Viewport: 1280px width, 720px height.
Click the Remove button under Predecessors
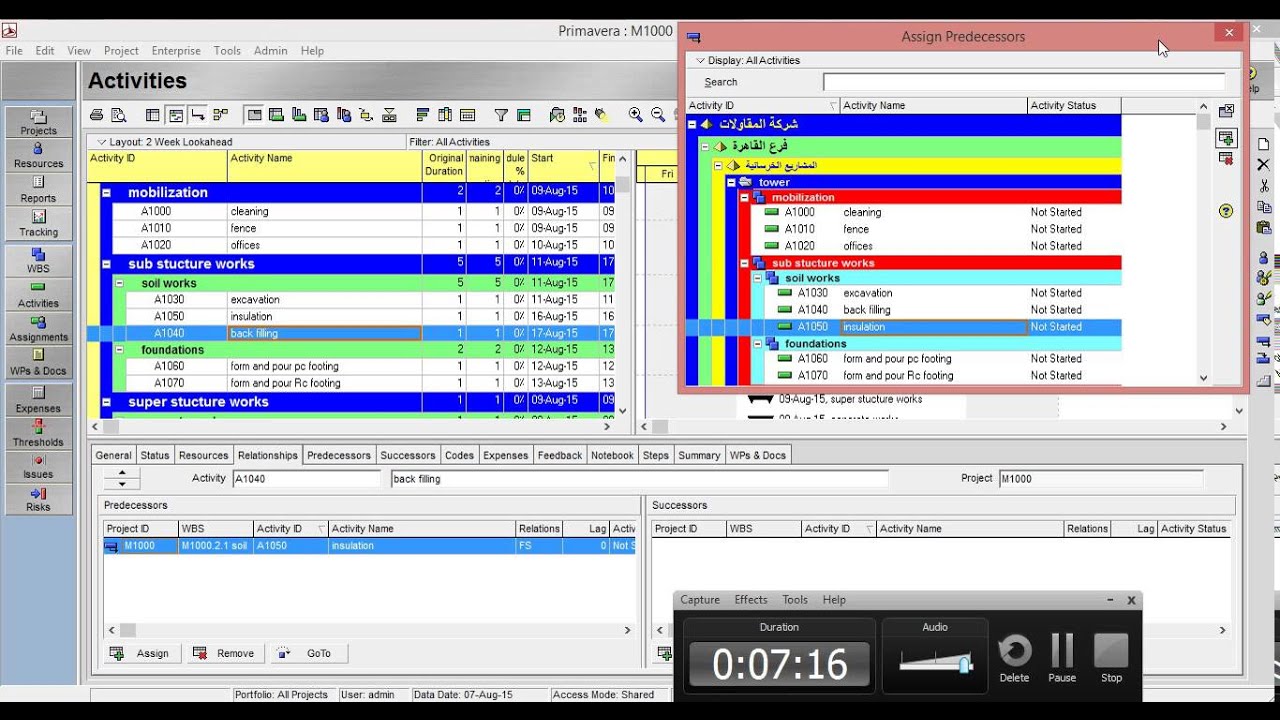[226, 653]
